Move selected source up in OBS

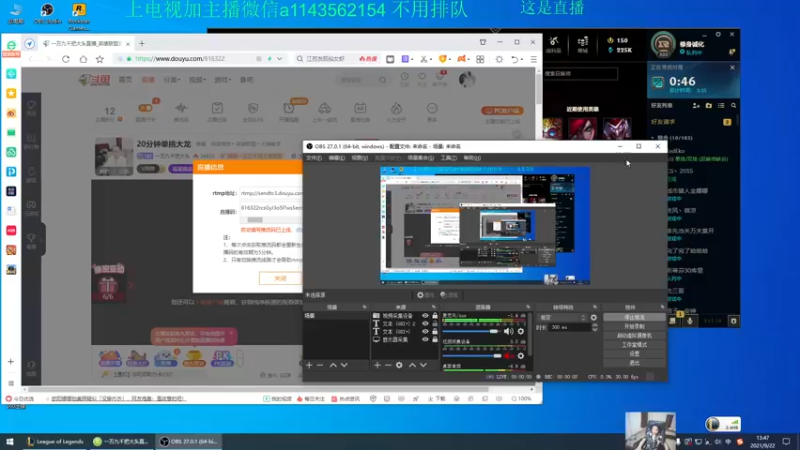click(412, 365)
